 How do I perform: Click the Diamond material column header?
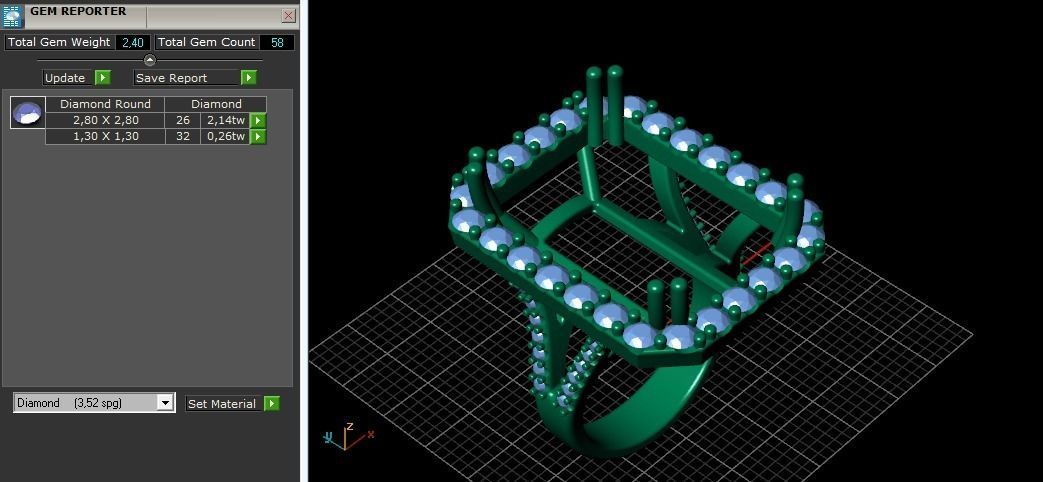click(x=216, y=104)
